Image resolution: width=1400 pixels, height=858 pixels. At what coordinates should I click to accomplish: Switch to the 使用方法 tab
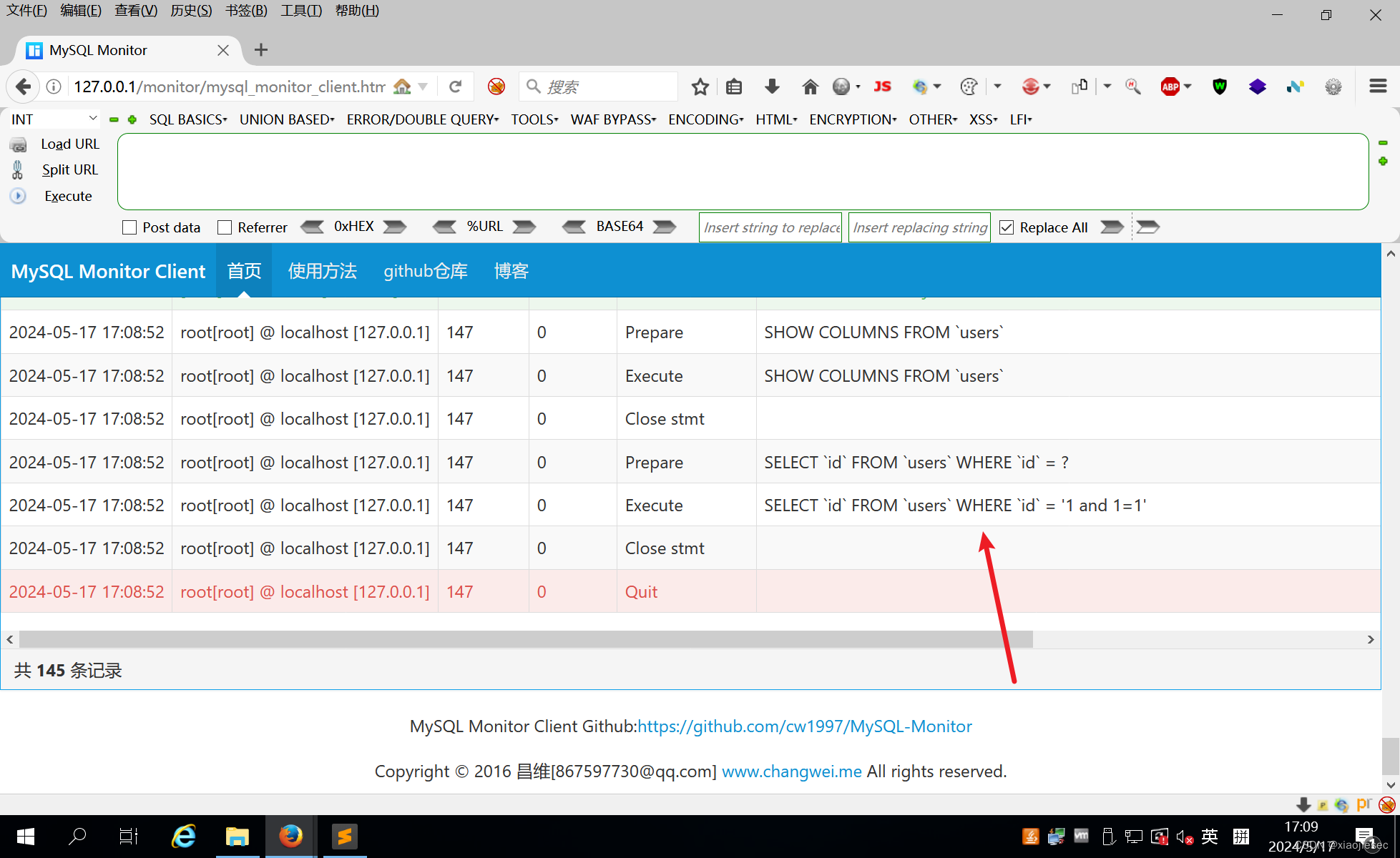[322, 270]
